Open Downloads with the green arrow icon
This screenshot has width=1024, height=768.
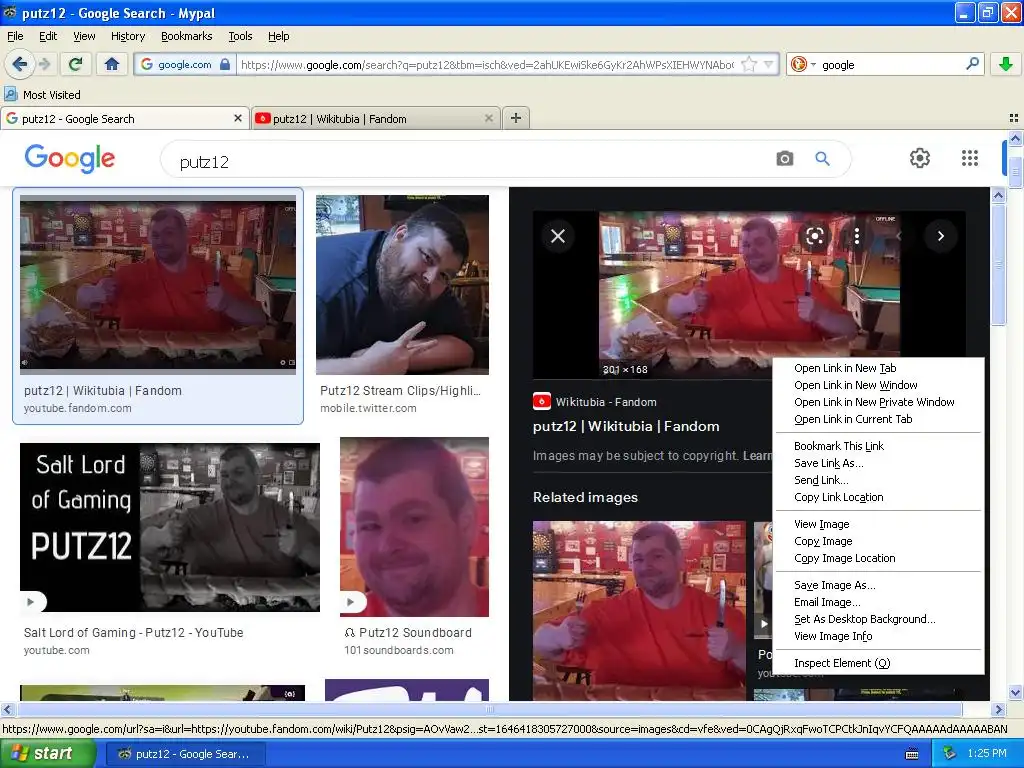pos(1006,64)
